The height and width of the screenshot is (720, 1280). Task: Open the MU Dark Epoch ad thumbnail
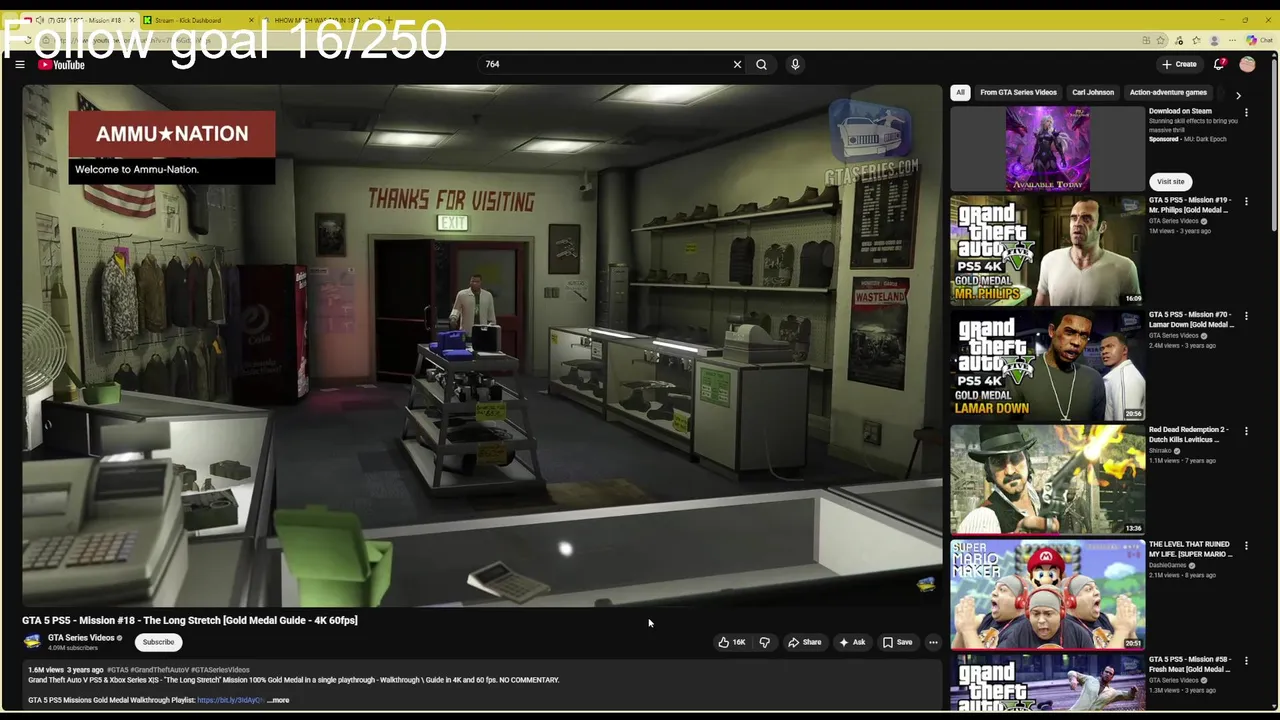(1047, 149)
